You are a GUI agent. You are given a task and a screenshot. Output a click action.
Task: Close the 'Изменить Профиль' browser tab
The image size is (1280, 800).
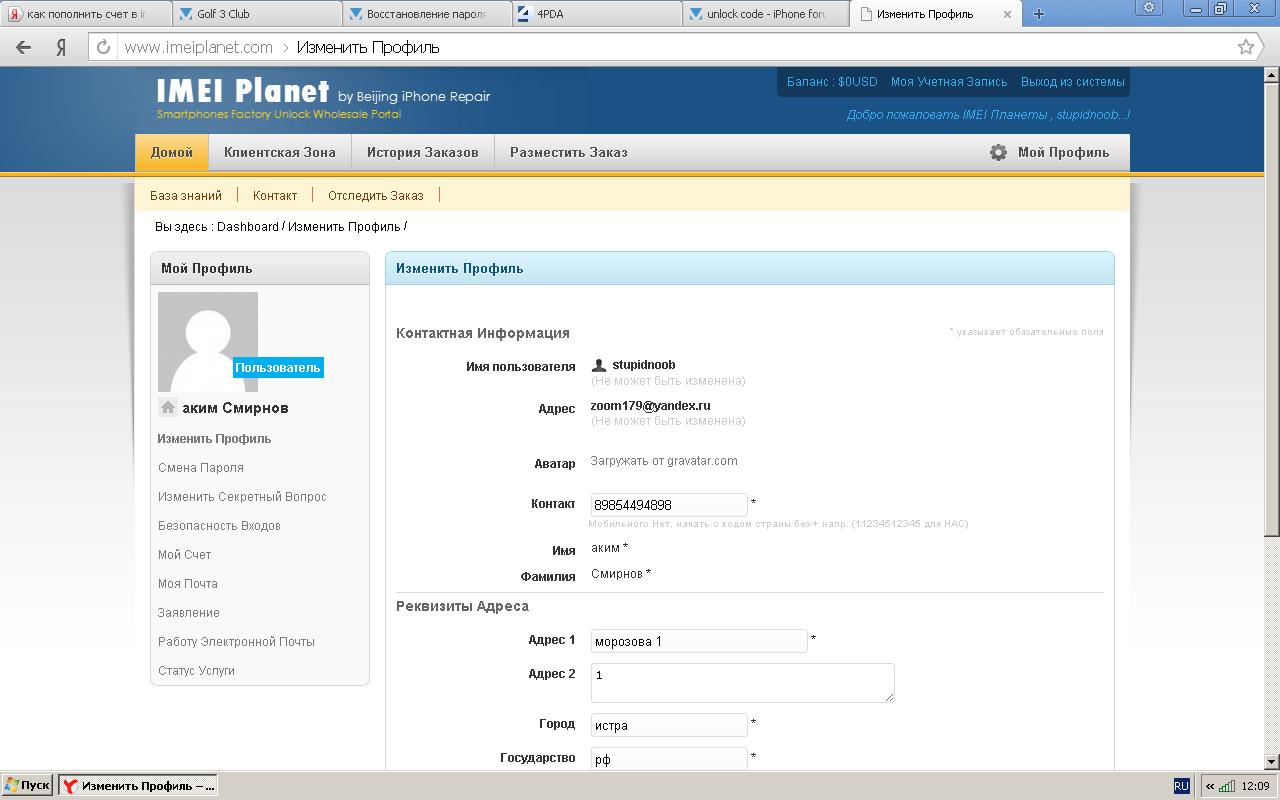[1008, 14]
